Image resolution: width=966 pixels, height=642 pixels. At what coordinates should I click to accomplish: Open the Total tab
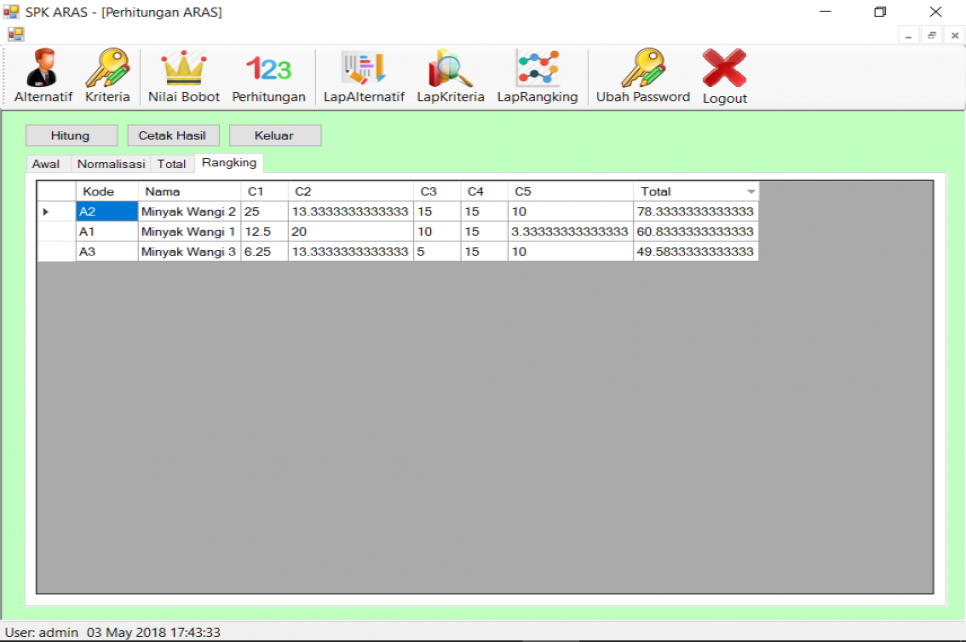tap(171, 163)
